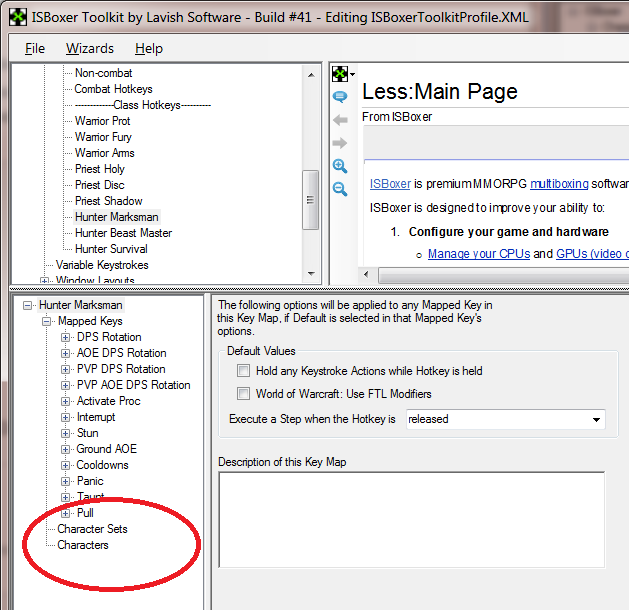Enable Hold any Keystroke Actions while Hotkey is held
Screen dimensions: 629x610
[x=243, y=371]
